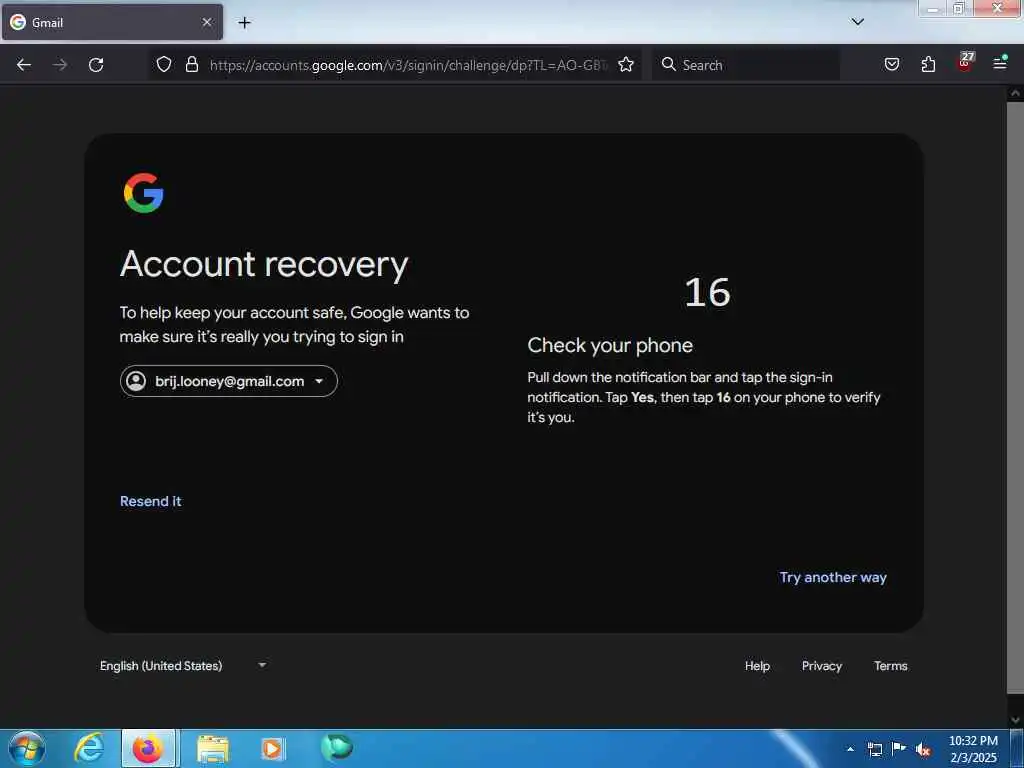This screenshot has height=768, width=1024.
Task: Open Windows Explorer folder in taskbar
Action: click(x=213, y=749)
